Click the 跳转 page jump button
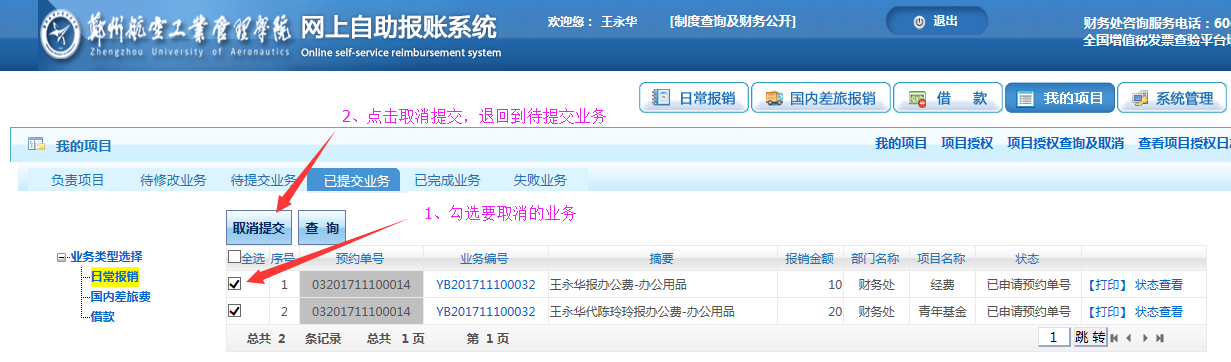This screenshot has width=1231, height=362. 1090,338
